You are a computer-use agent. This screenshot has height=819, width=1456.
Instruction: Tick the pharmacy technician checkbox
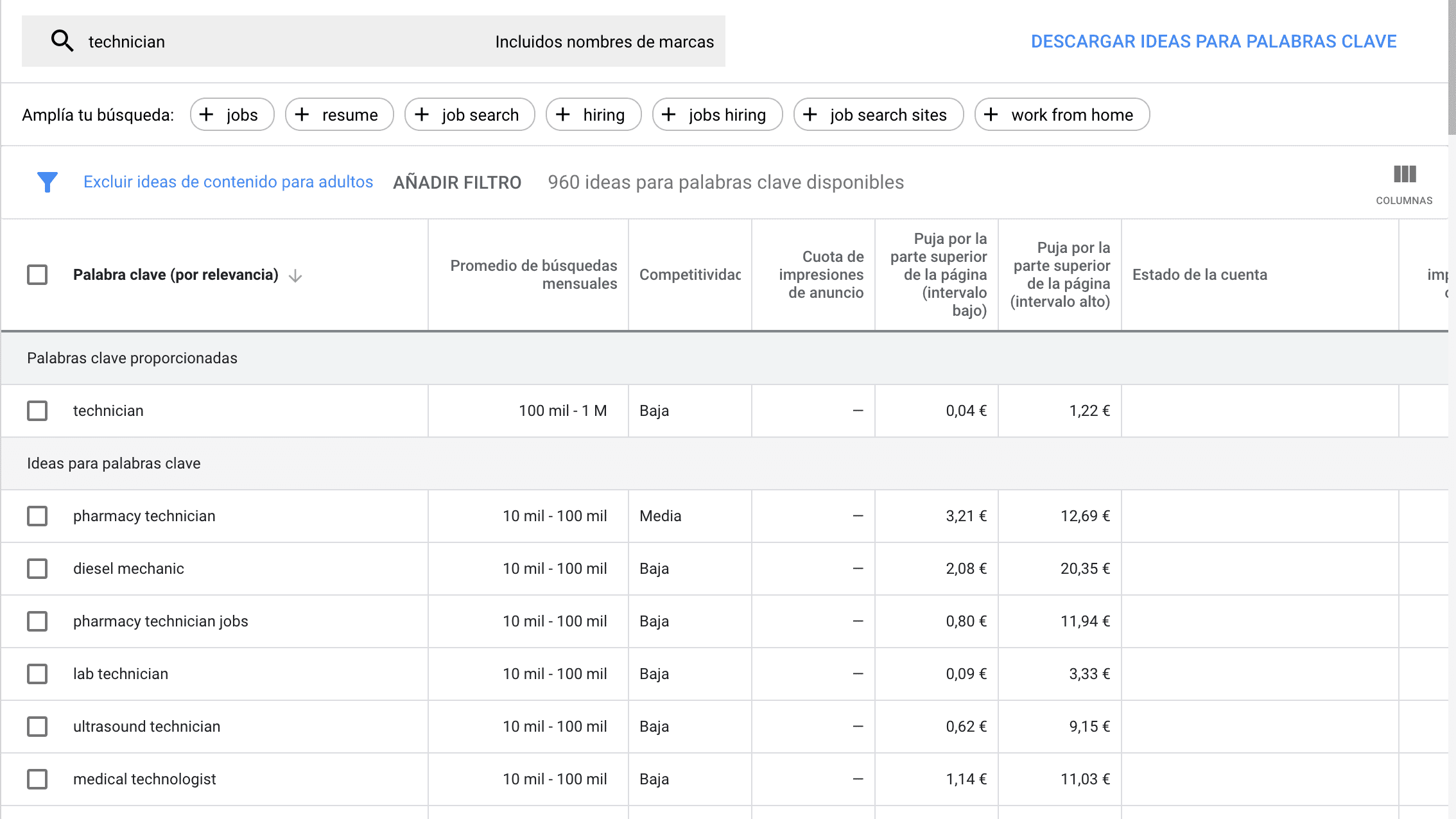click(37, 516)
